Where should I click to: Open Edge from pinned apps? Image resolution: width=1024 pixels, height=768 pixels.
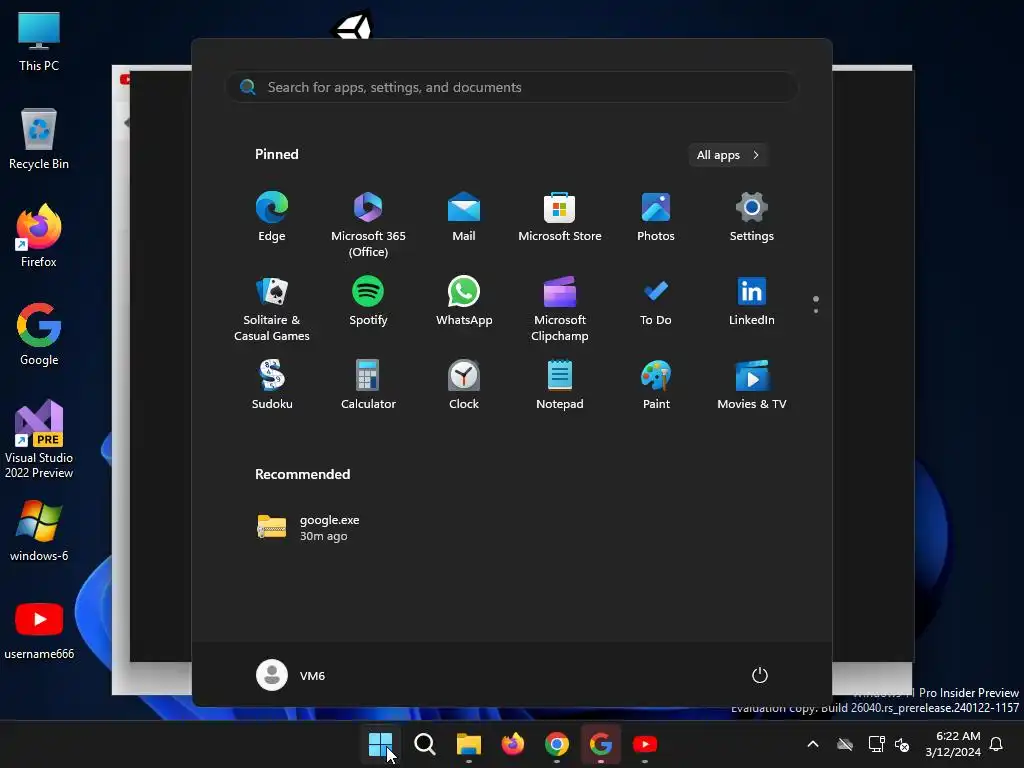[x=272, y=217]
